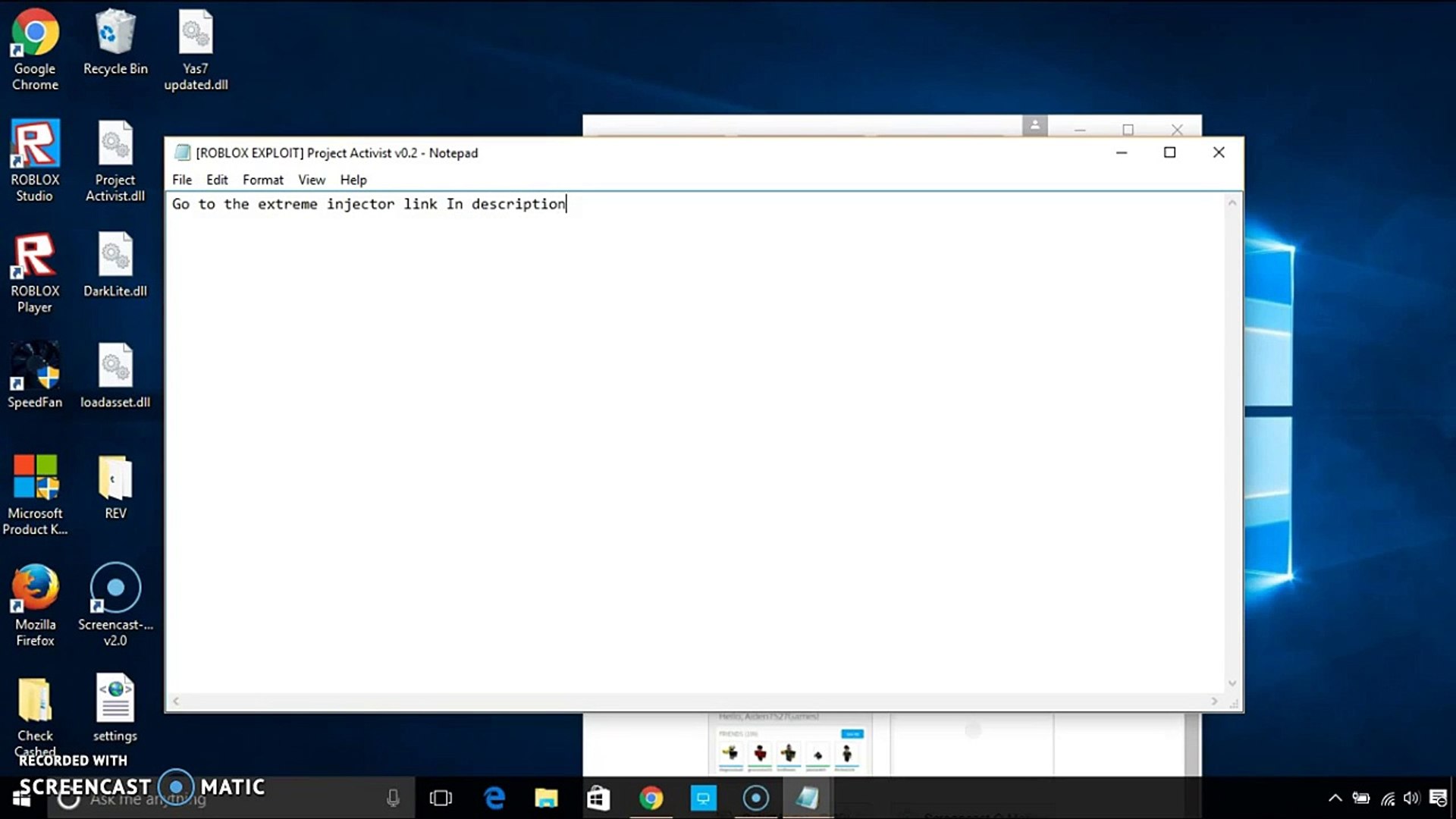Click the REV desktop icon

pyautogui.click(x=114, y=486)
